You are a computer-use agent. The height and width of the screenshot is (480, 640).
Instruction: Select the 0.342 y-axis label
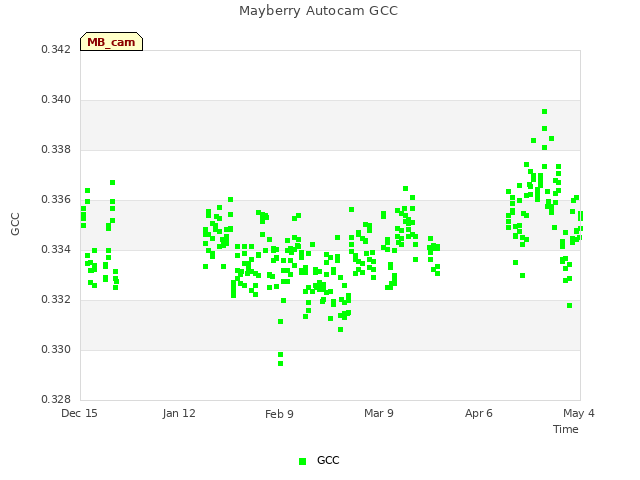pyautogui.click(x=56, y=49)
